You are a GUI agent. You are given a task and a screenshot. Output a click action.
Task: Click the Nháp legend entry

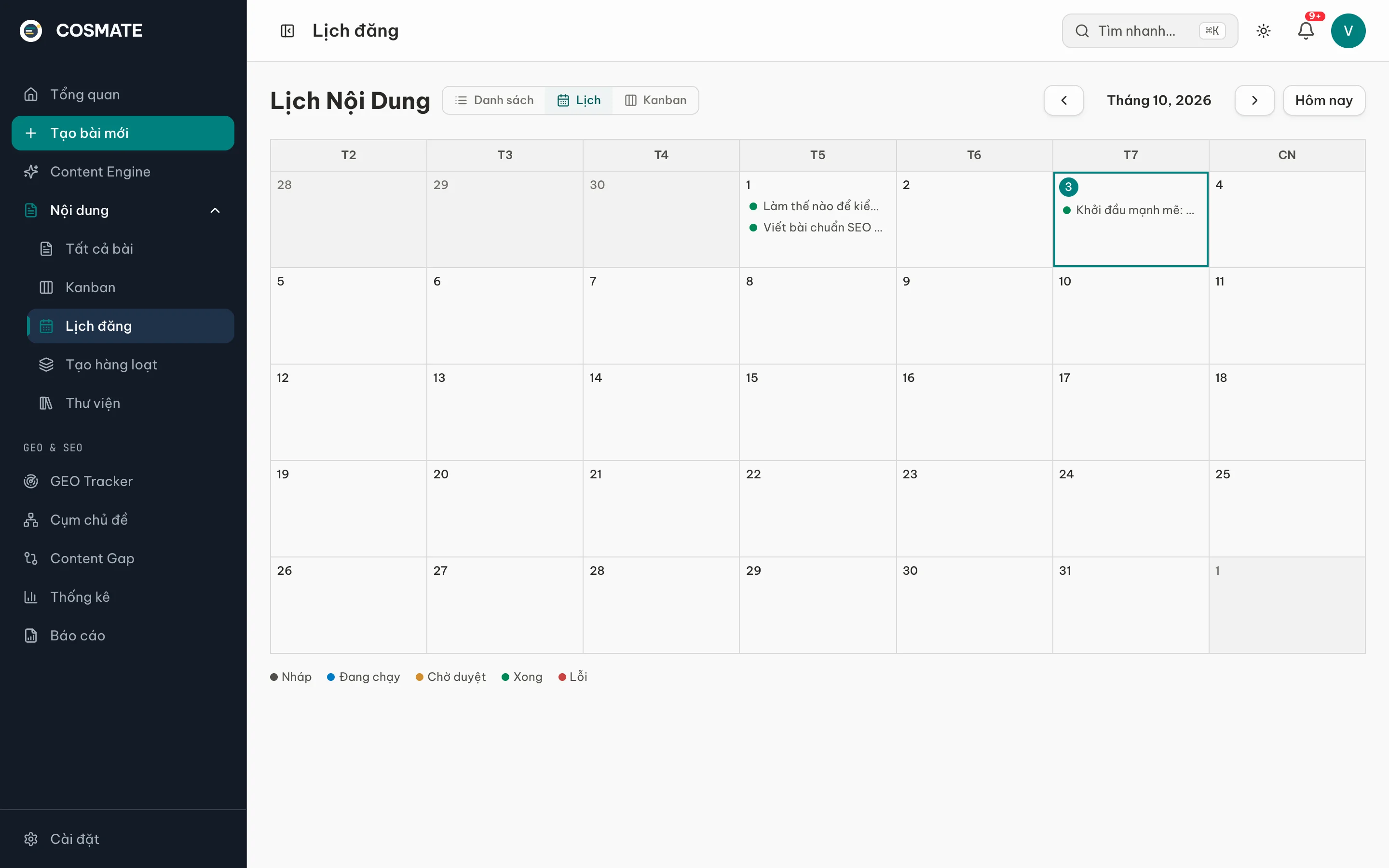[290, 677]
